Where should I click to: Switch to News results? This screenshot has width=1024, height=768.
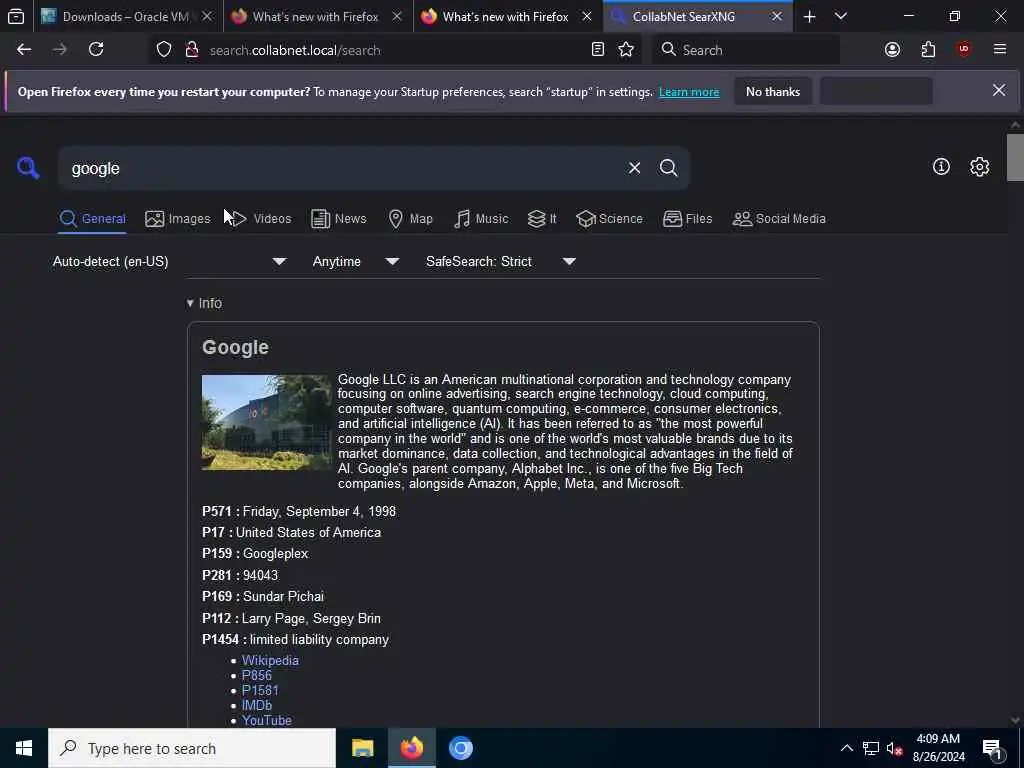[338, 219]
